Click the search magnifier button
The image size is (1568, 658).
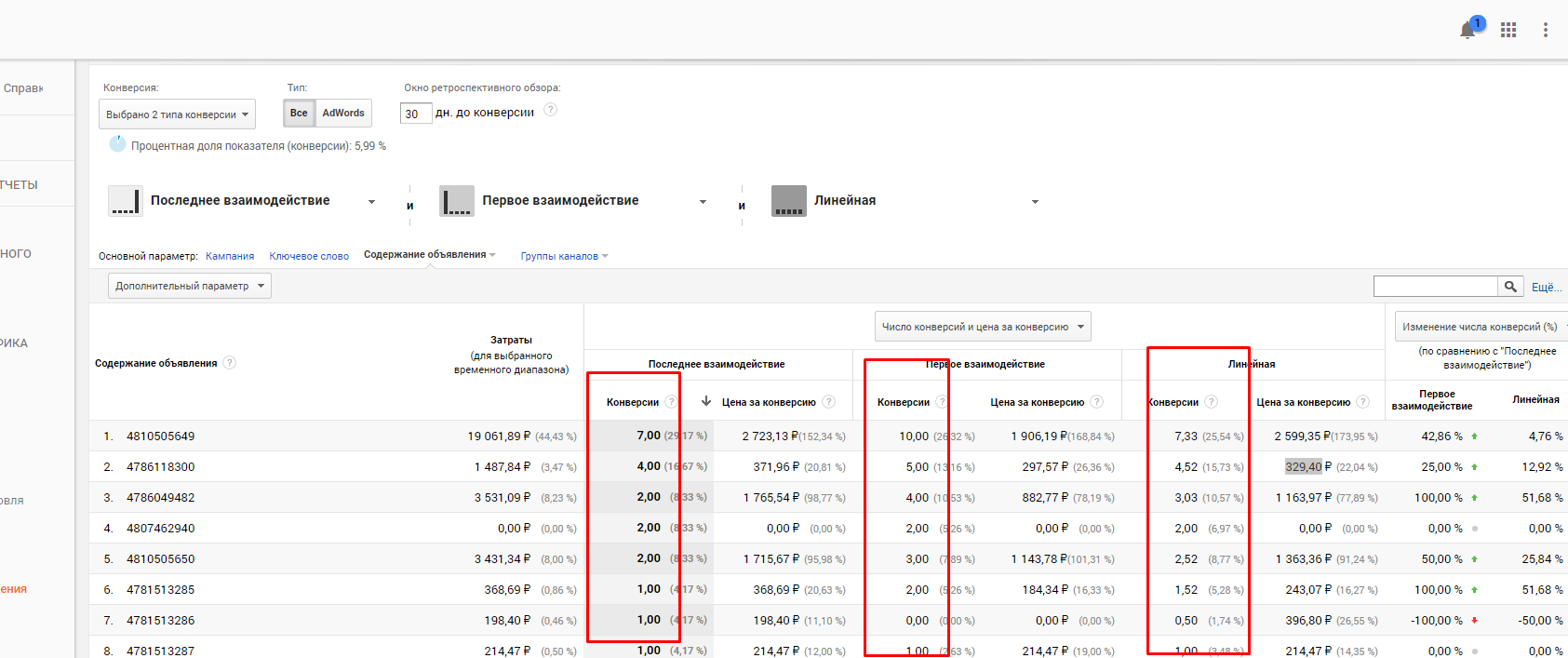point(1510,287)
